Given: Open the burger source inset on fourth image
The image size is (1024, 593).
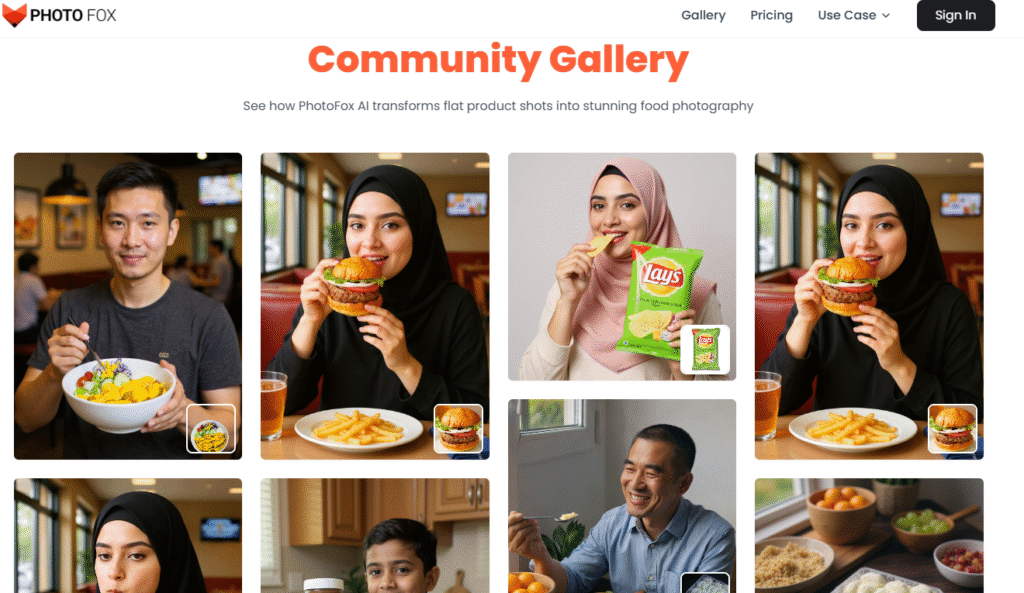Looking at the screenshot, I should [x=953, y=428].
